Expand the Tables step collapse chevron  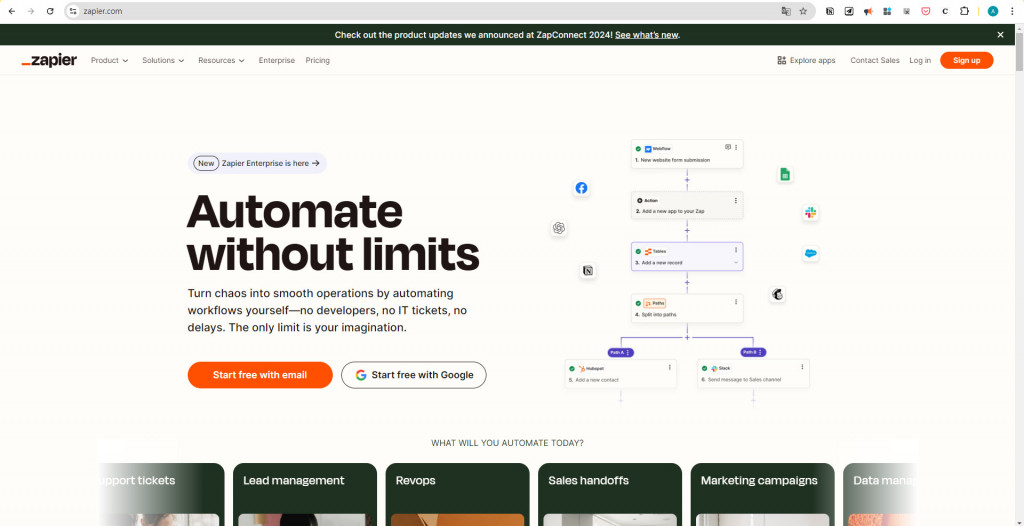pyautogui.click(x=736, y=263)
